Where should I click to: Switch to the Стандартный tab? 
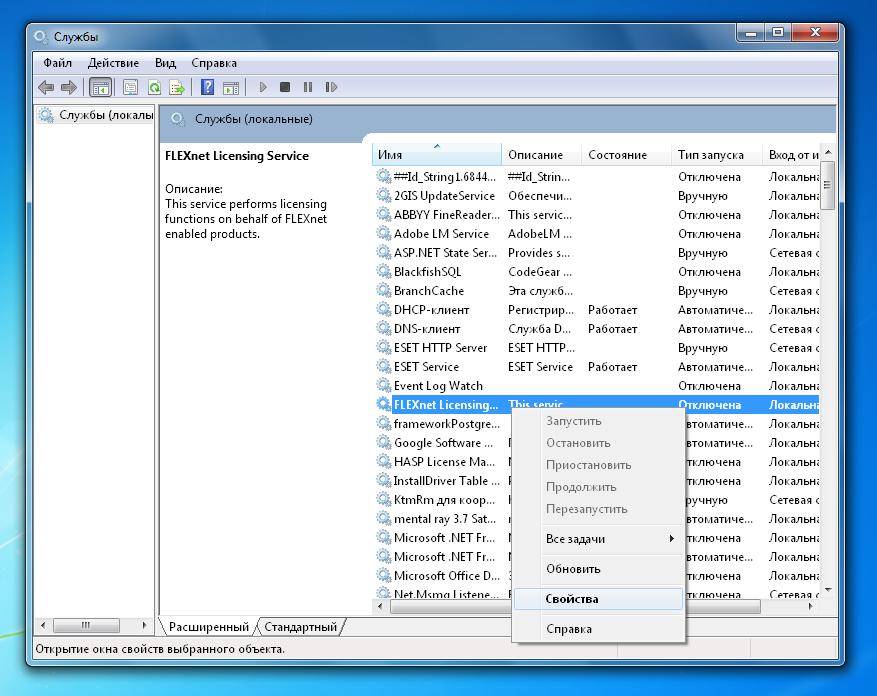click(x=301, y=627)
